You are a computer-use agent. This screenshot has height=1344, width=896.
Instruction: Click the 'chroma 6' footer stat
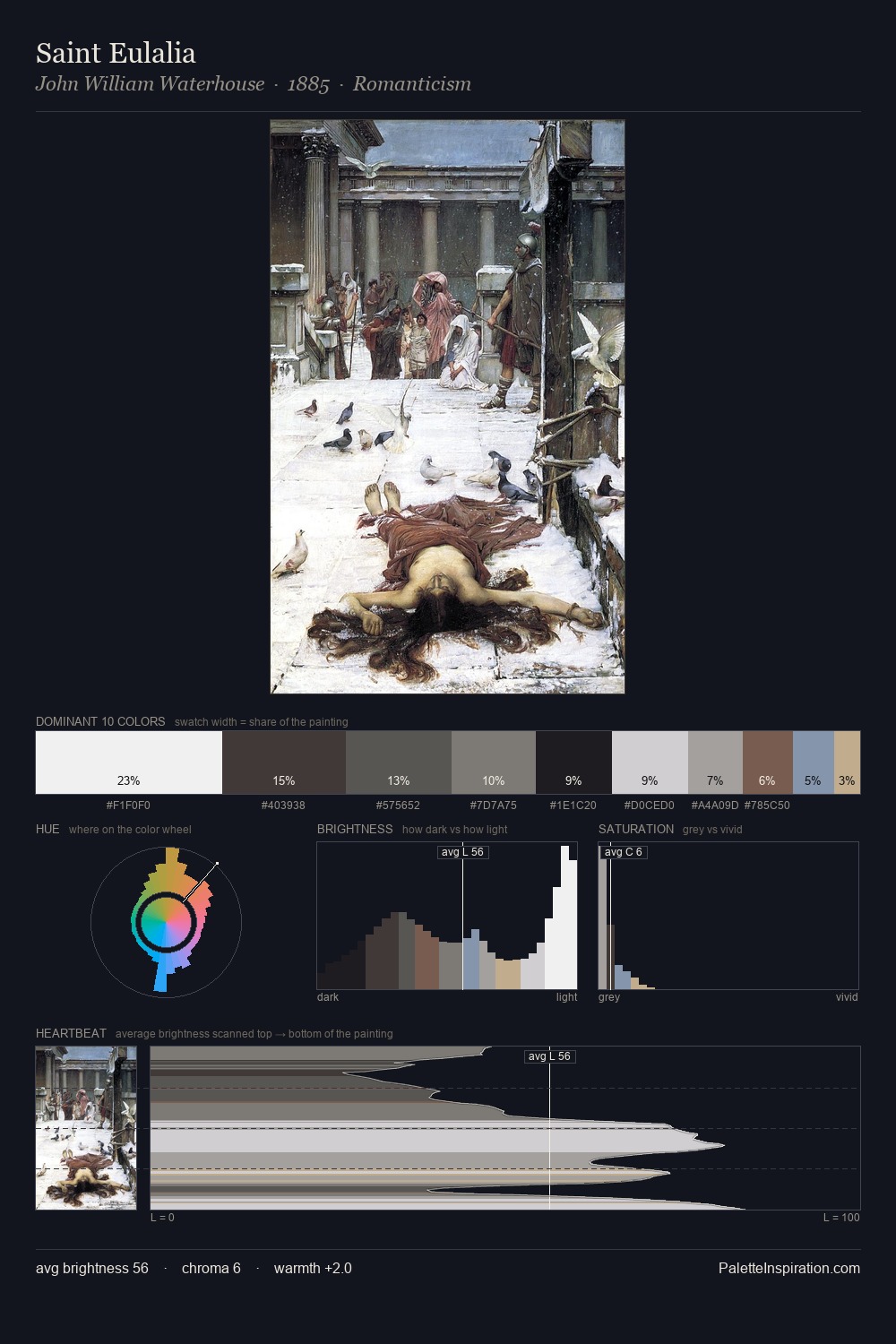coord(211,1268)
